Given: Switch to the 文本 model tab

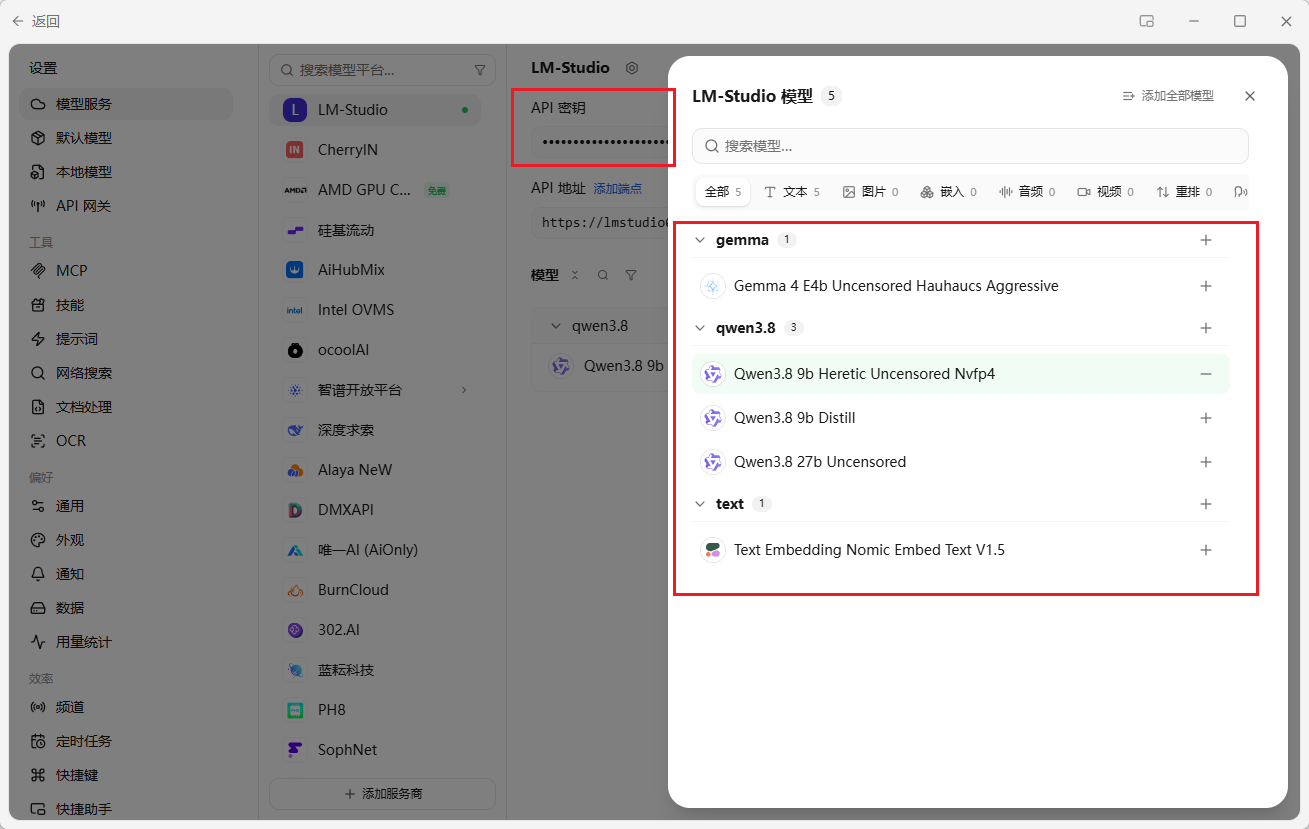Looking at the screenshot, I should pyautogui.click(x=792, y=192).
